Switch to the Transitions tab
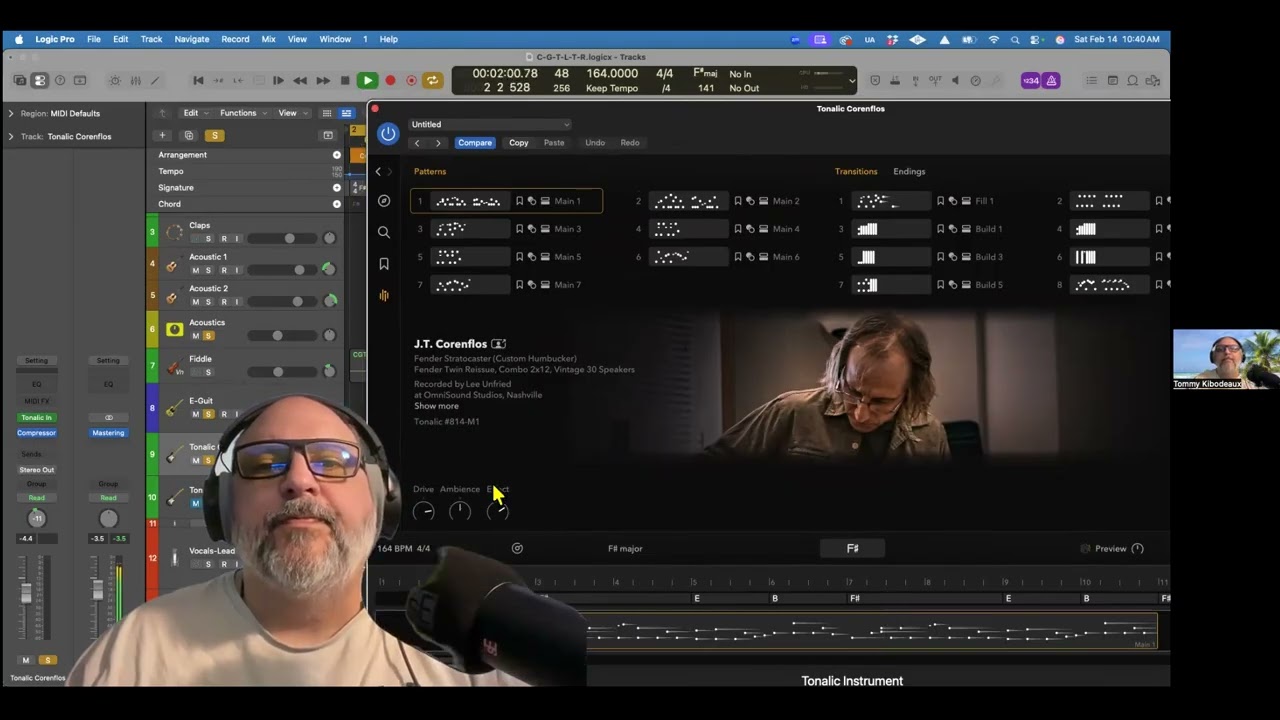Viewport: 1280px width, 720px height. 856,171
